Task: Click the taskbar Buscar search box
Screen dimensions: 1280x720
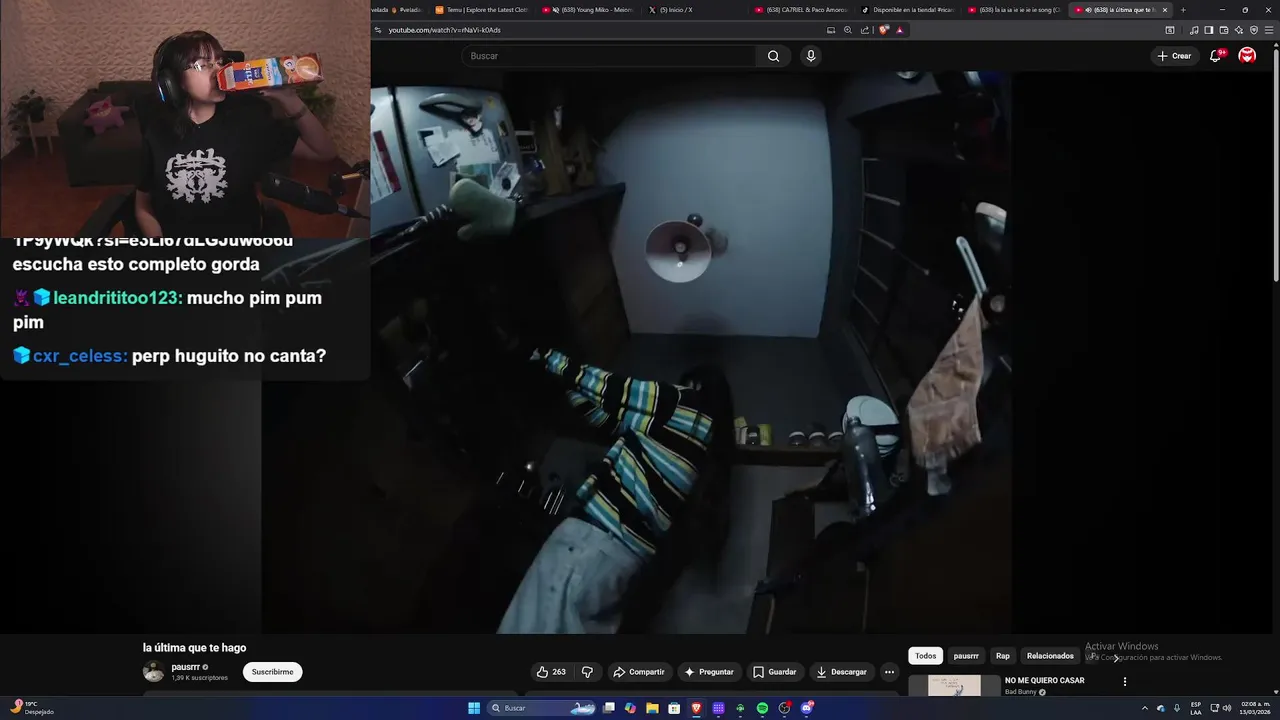Action: point(542,708)
